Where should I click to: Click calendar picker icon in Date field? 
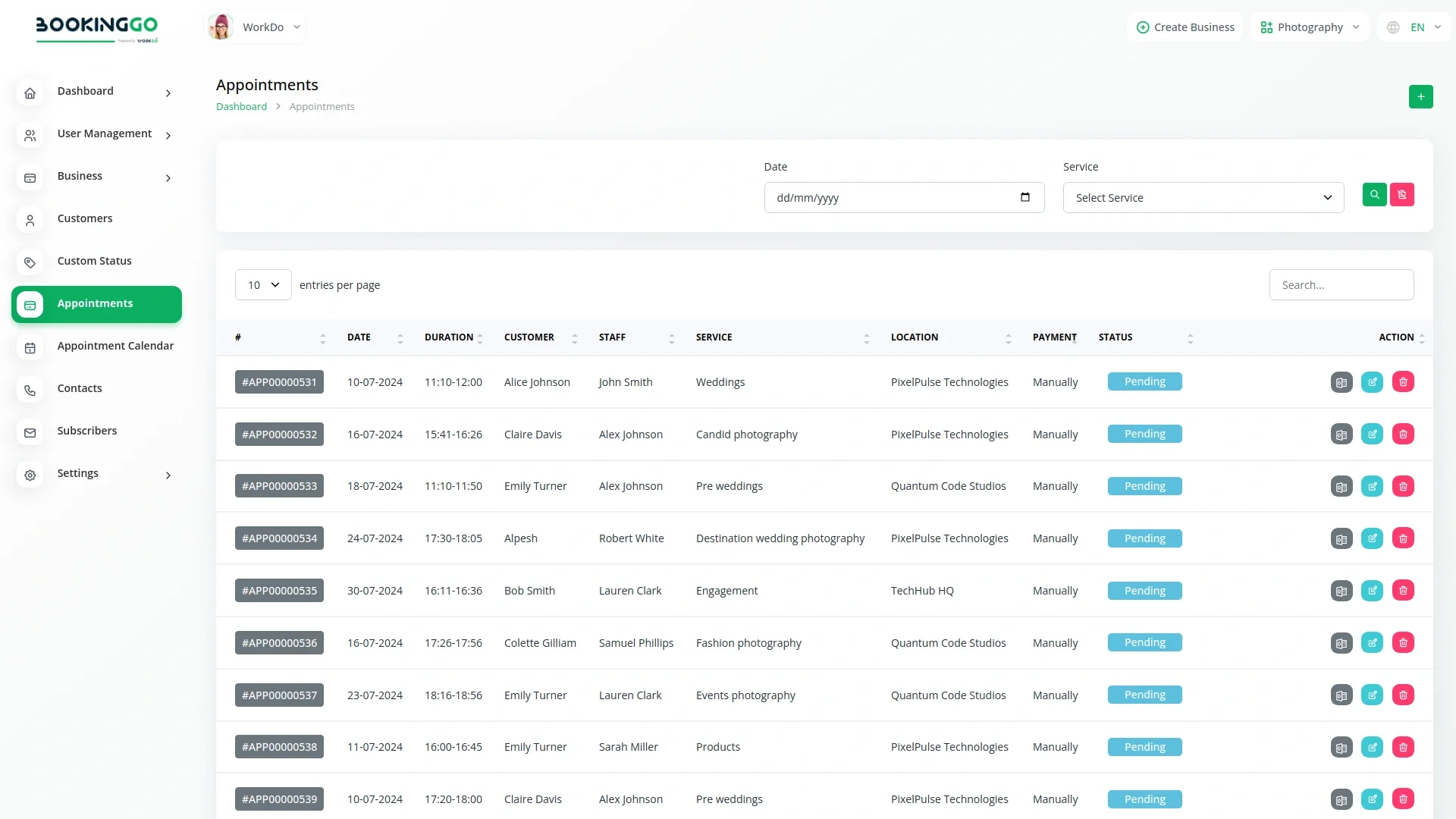click(1025, 197)
